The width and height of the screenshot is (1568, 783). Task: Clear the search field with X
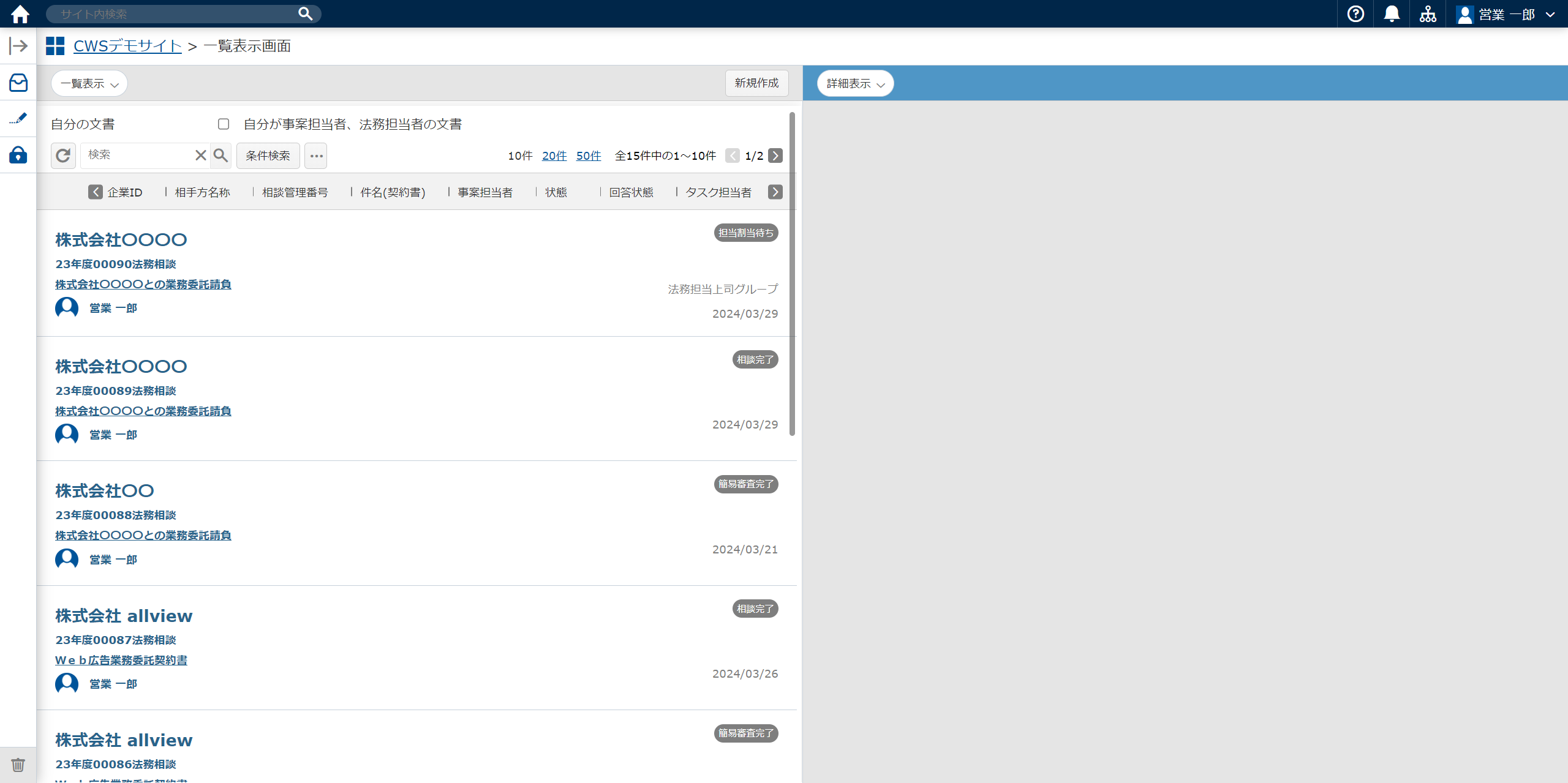(200, 155)
